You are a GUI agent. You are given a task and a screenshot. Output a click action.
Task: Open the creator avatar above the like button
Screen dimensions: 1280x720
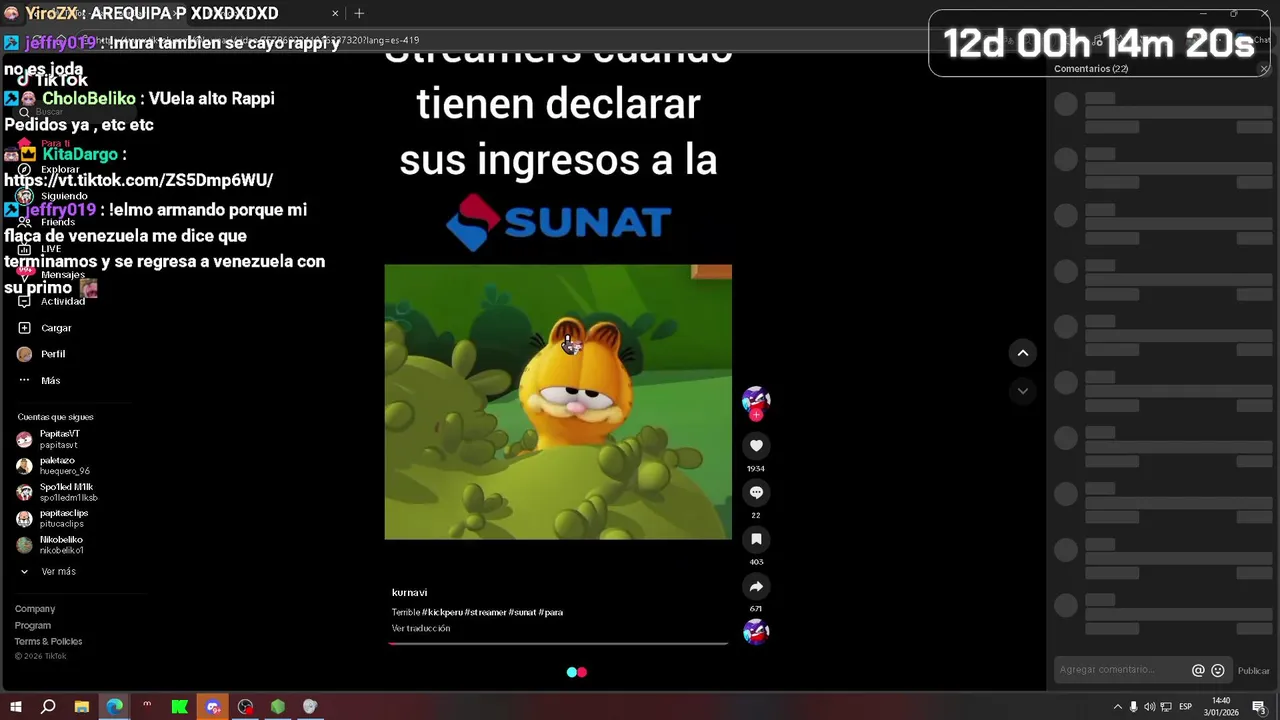click(x=756, y=399)
